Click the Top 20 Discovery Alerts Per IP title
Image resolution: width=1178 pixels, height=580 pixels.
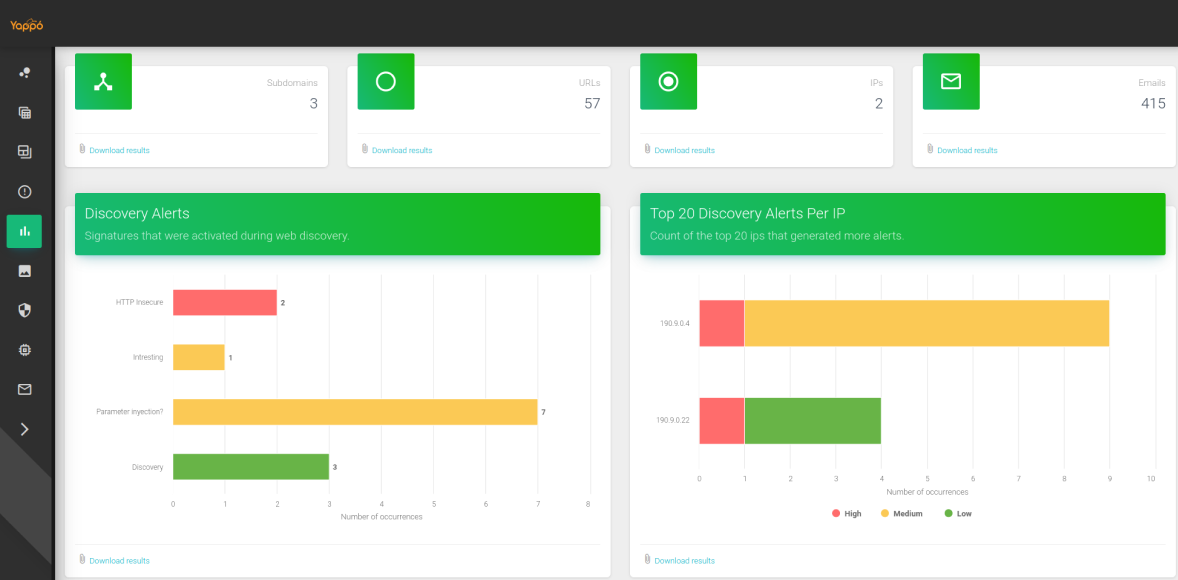coord(748,213)
